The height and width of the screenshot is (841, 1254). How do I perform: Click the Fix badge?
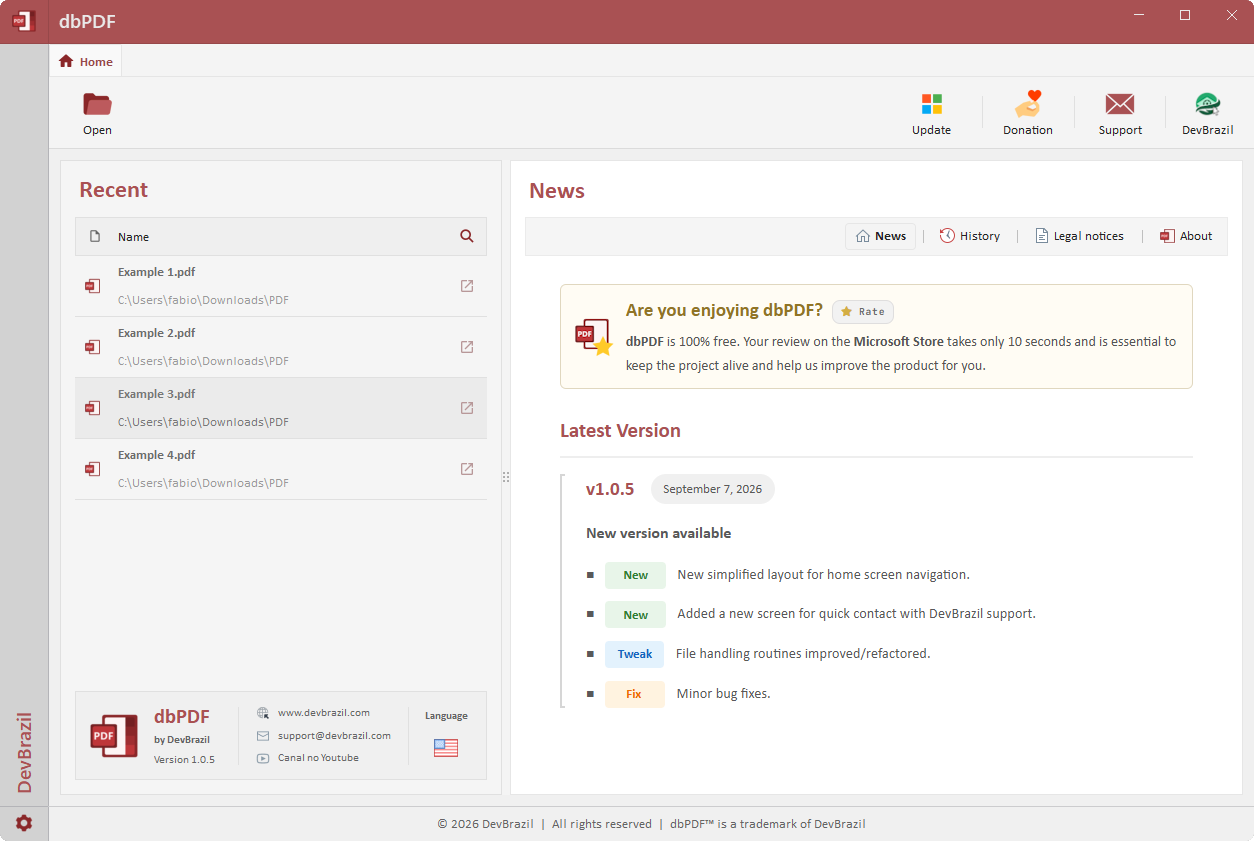click(x=635, y=694)
